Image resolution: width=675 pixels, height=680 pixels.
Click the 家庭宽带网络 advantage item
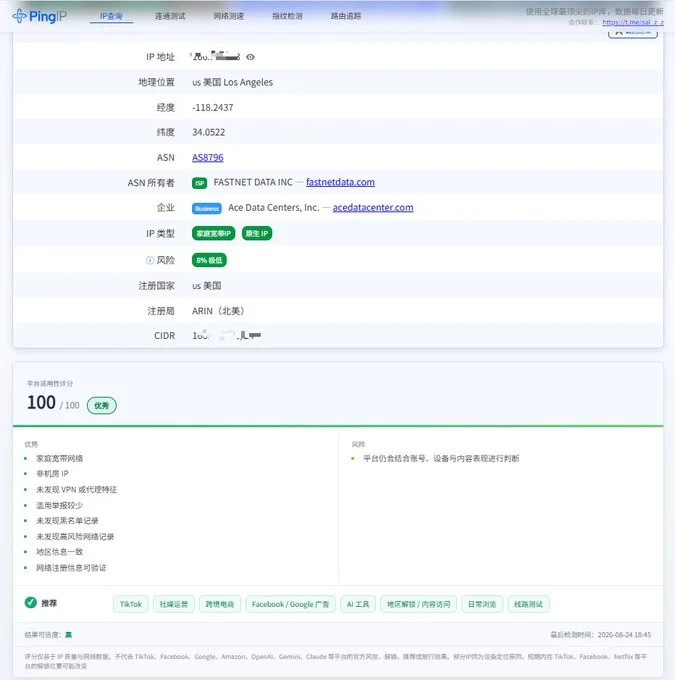tap(59, 458)
